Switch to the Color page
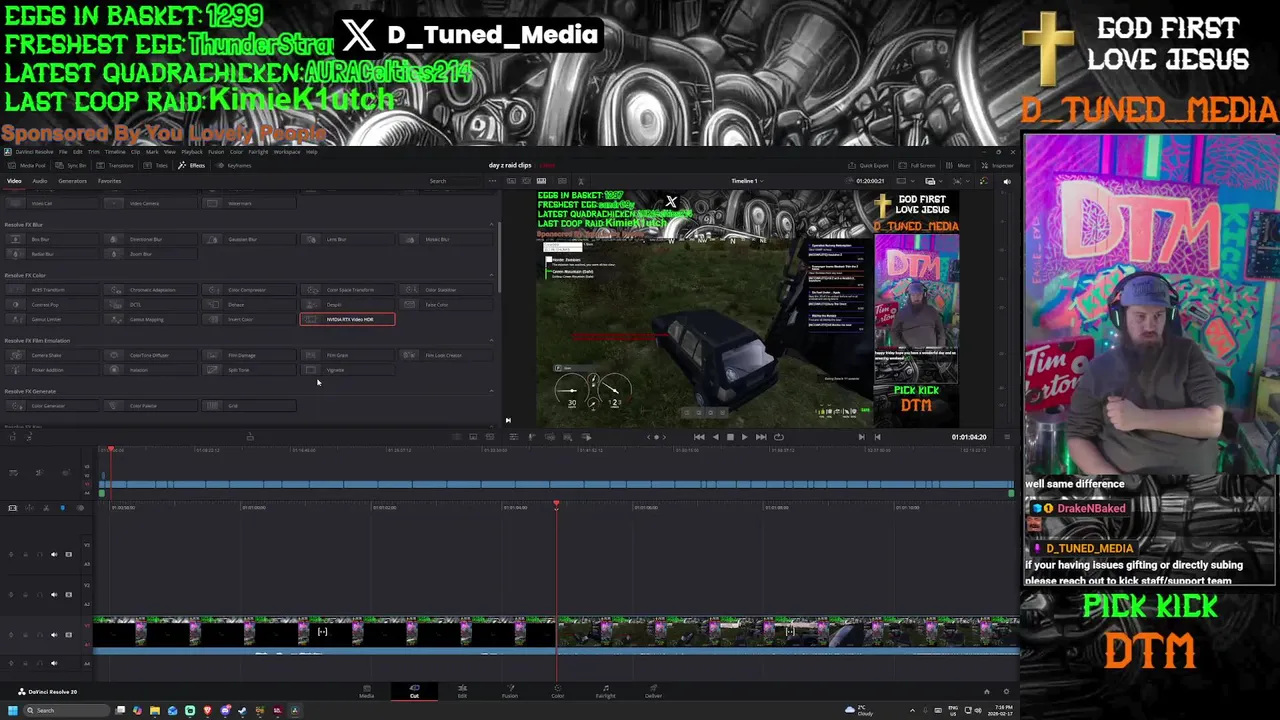This screenshot has height=720, width=1280. click(x=558, y=691)
